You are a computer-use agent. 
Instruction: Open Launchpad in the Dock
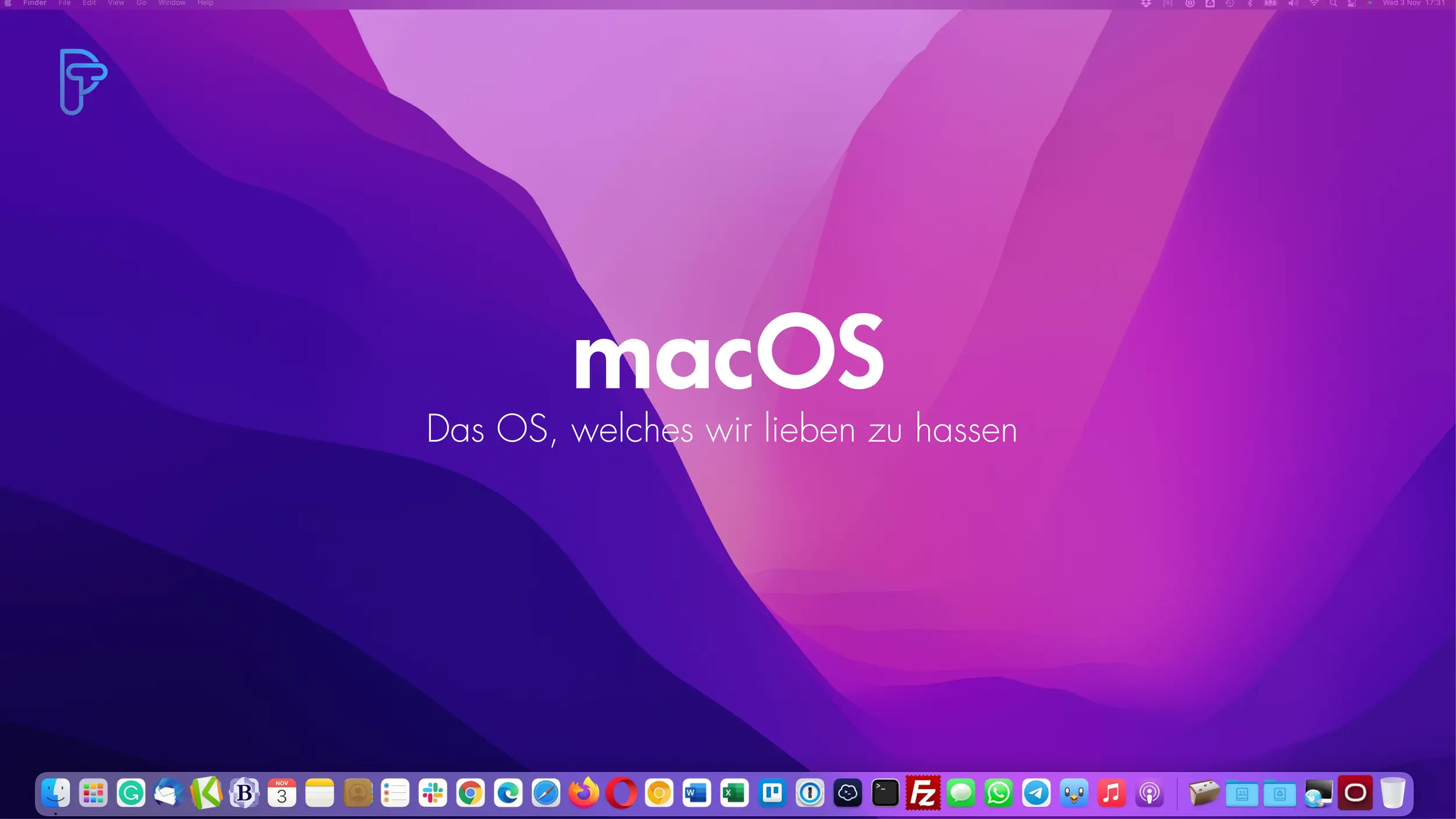(x=93, y=793)
